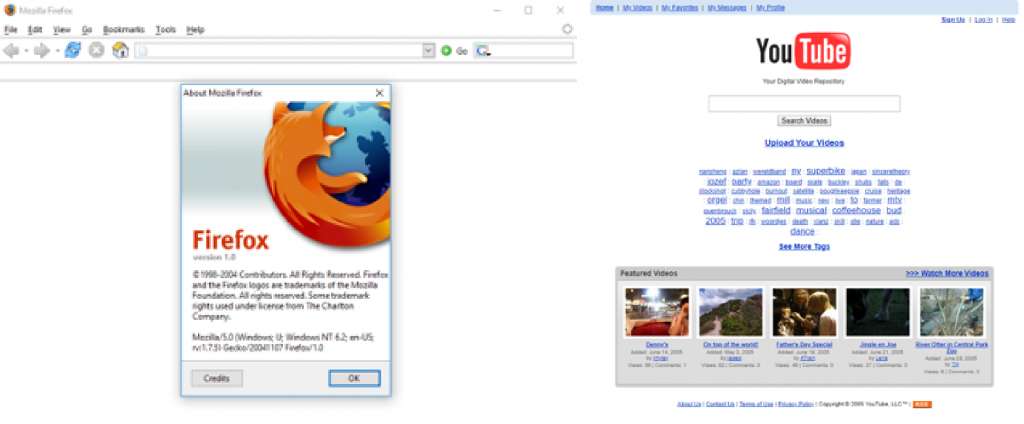Click My Messages in the YouTube navigation
The height and width of the screenshot is (424, 1024).
[x=727, y=8]
